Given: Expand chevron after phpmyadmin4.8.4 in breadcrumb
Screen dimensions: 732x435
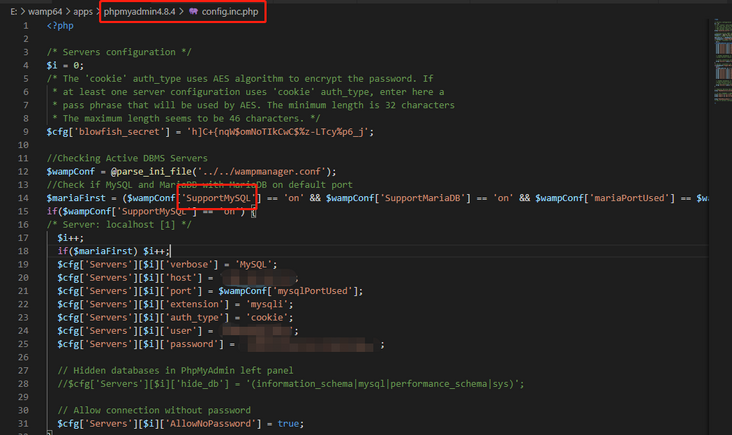Looking at the screenshot, I should [x=182, y=12].
